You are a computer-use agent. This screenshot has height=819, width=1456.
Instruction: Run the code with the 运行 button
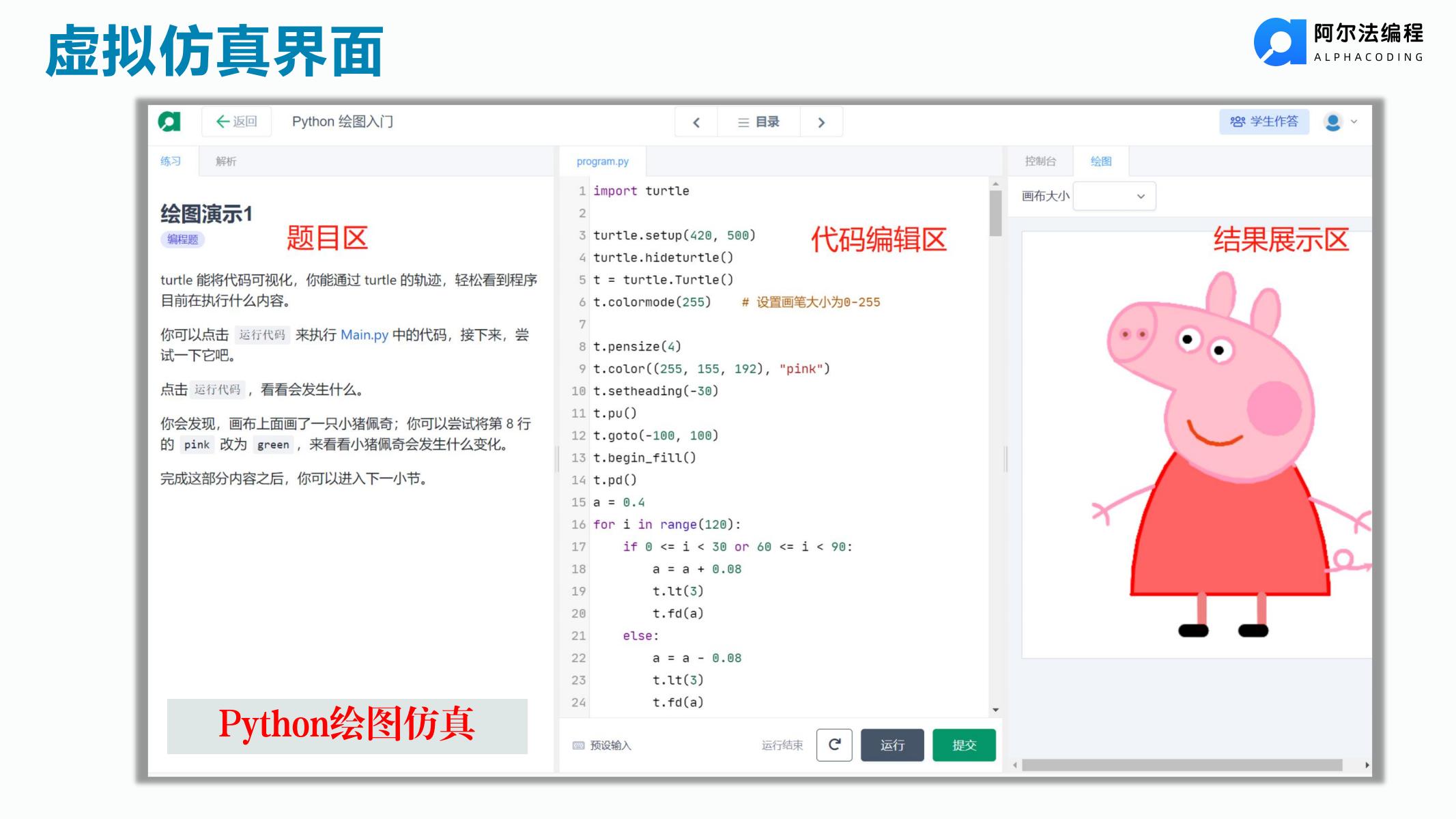pos(892,745)
